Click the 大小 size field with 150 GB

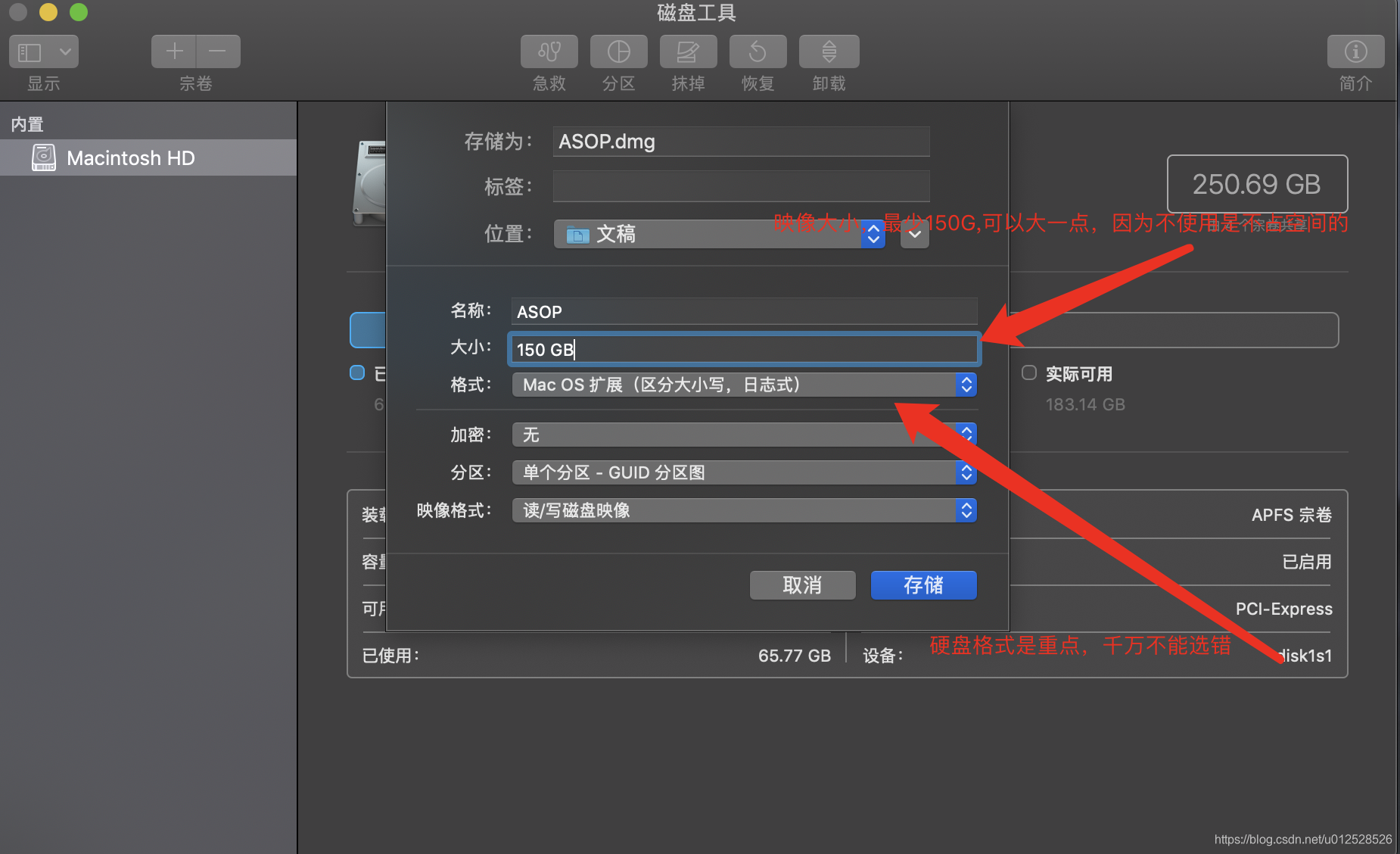(745, 349)
